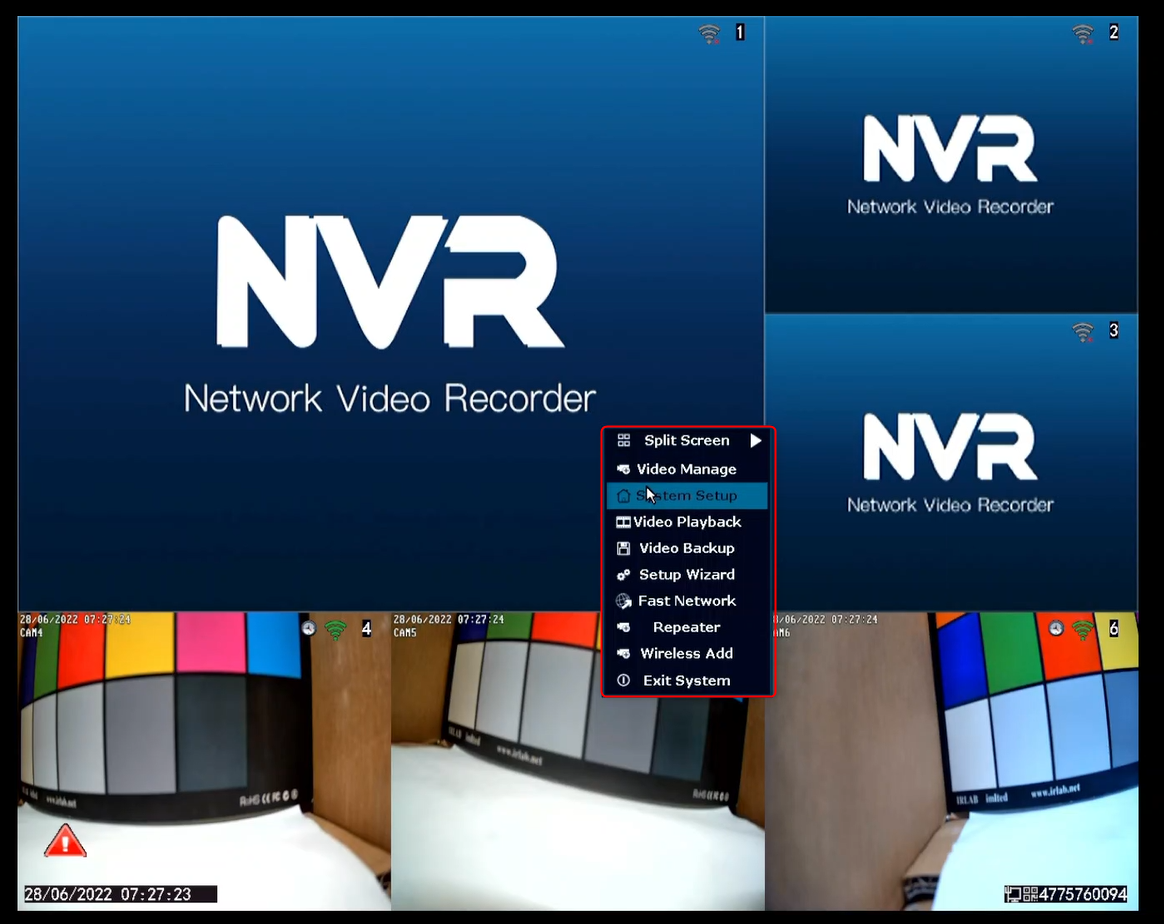Choose Wireless Add menu entry
Screen dimensions: 1164x924
[687, 653]
